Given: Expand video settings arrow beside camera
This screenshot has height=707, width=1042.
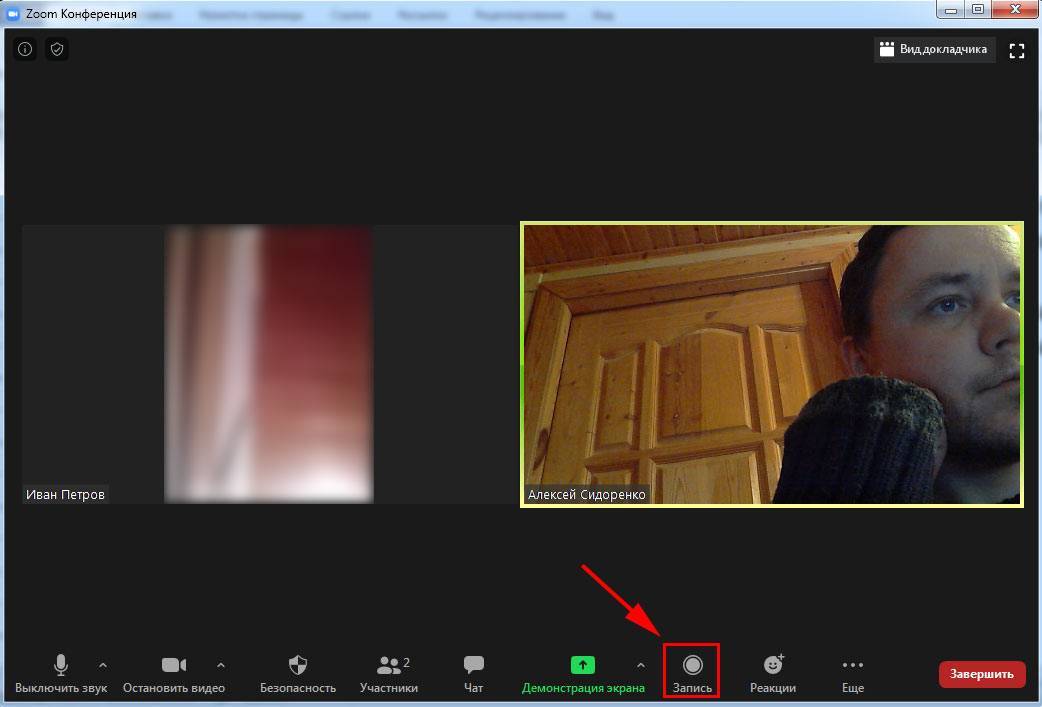Looking at the screenshot, I should (x=221, y=665).
